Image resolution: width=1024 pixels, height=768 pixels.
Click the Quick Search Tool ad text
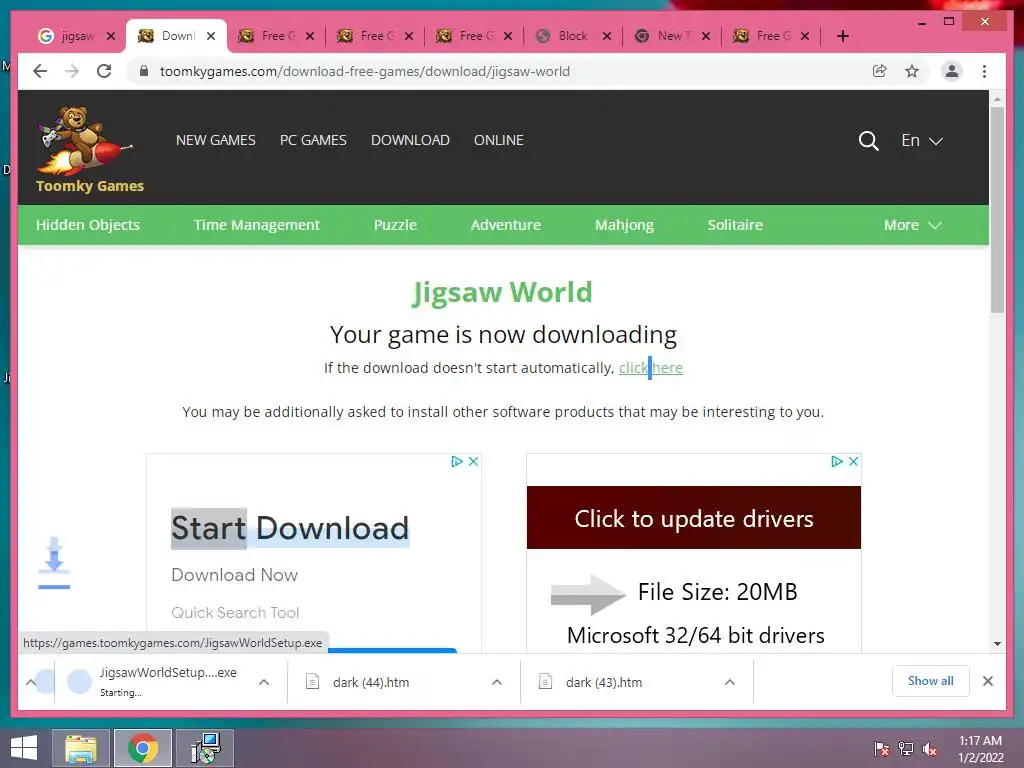[x=234, y=613]
